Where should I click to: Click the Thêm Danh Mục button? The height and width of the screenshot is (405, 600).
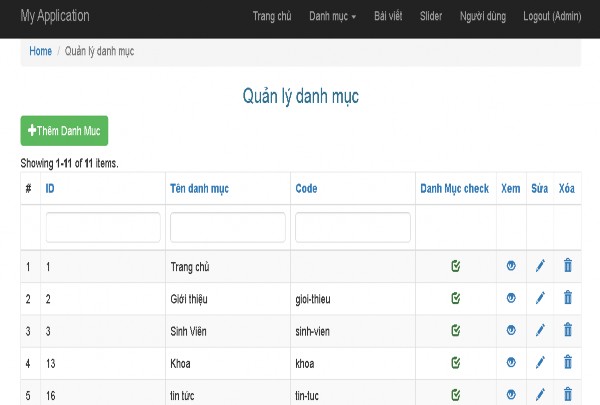coord(64,131)
